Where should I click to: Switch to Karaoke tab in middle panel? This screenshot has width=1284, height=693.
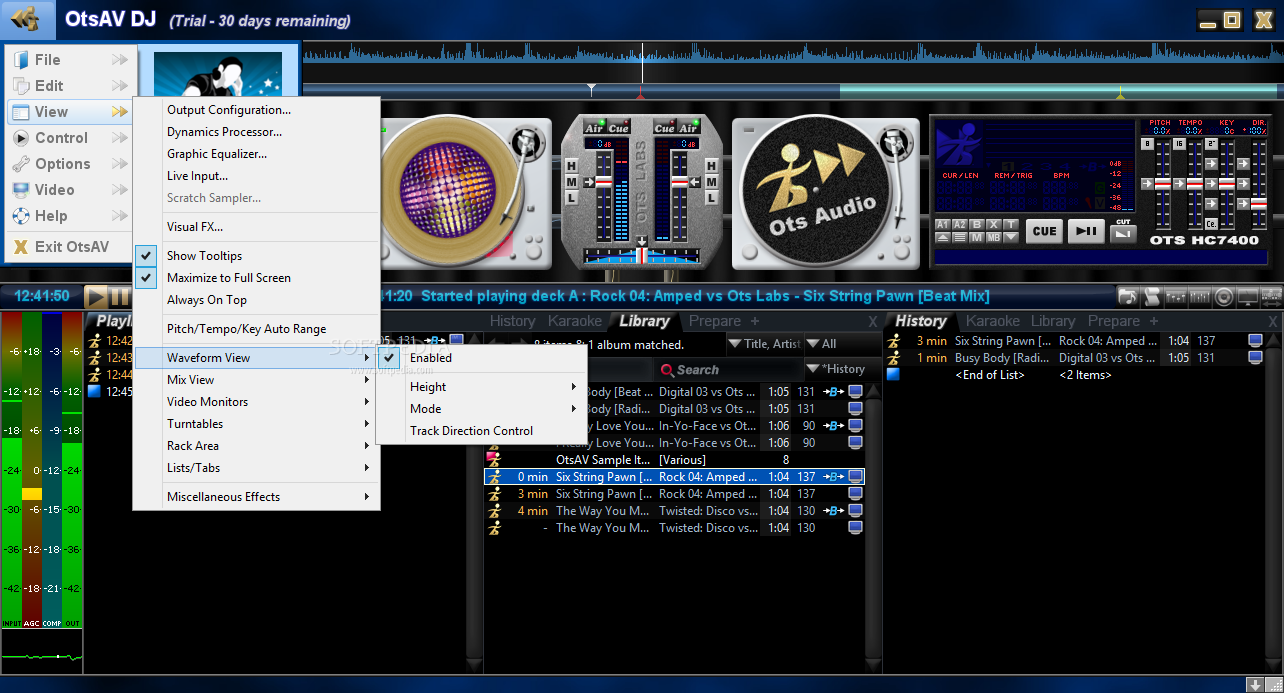tap(575, 321)
